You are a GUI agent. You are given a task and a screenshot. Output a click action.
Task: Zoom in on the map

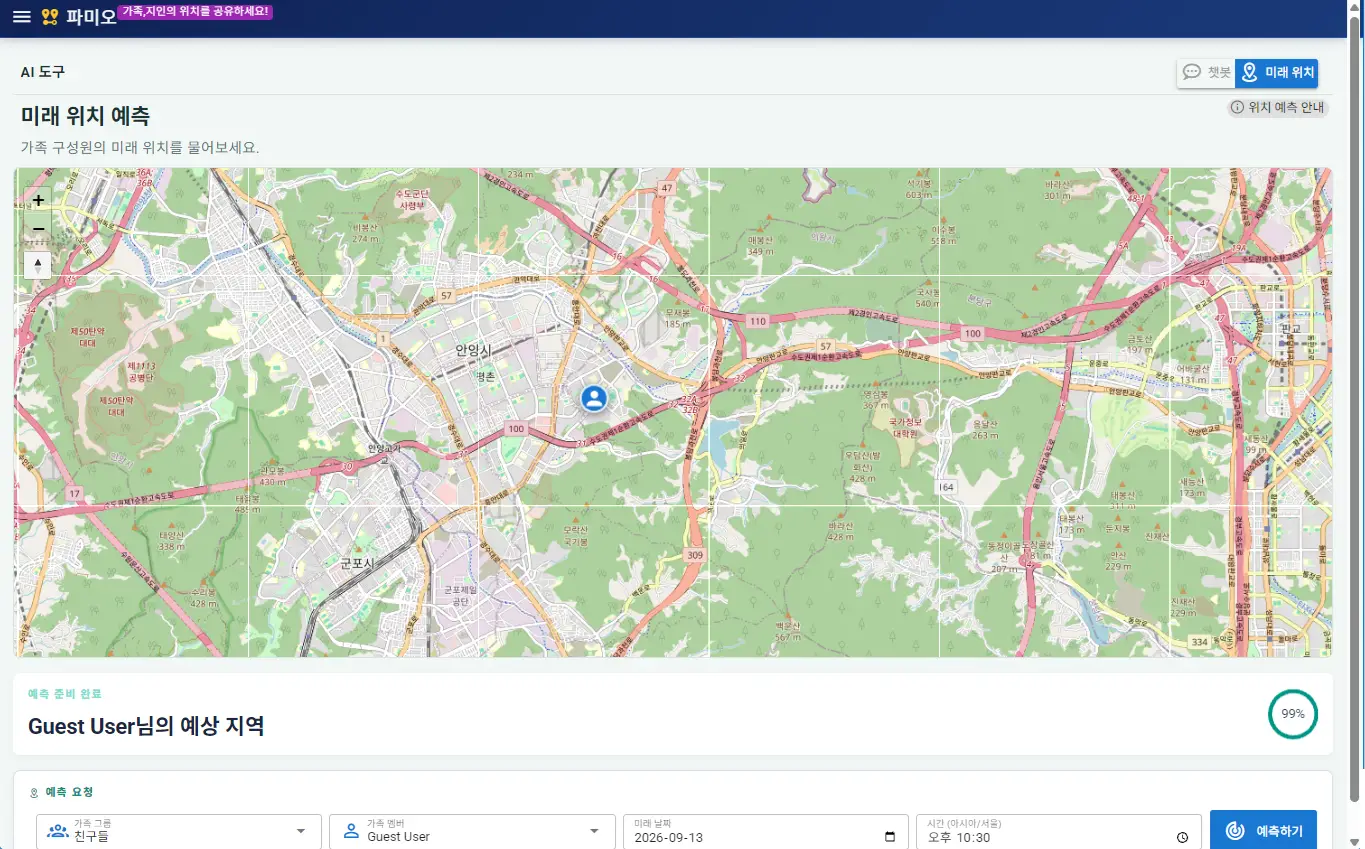point(38,200)
